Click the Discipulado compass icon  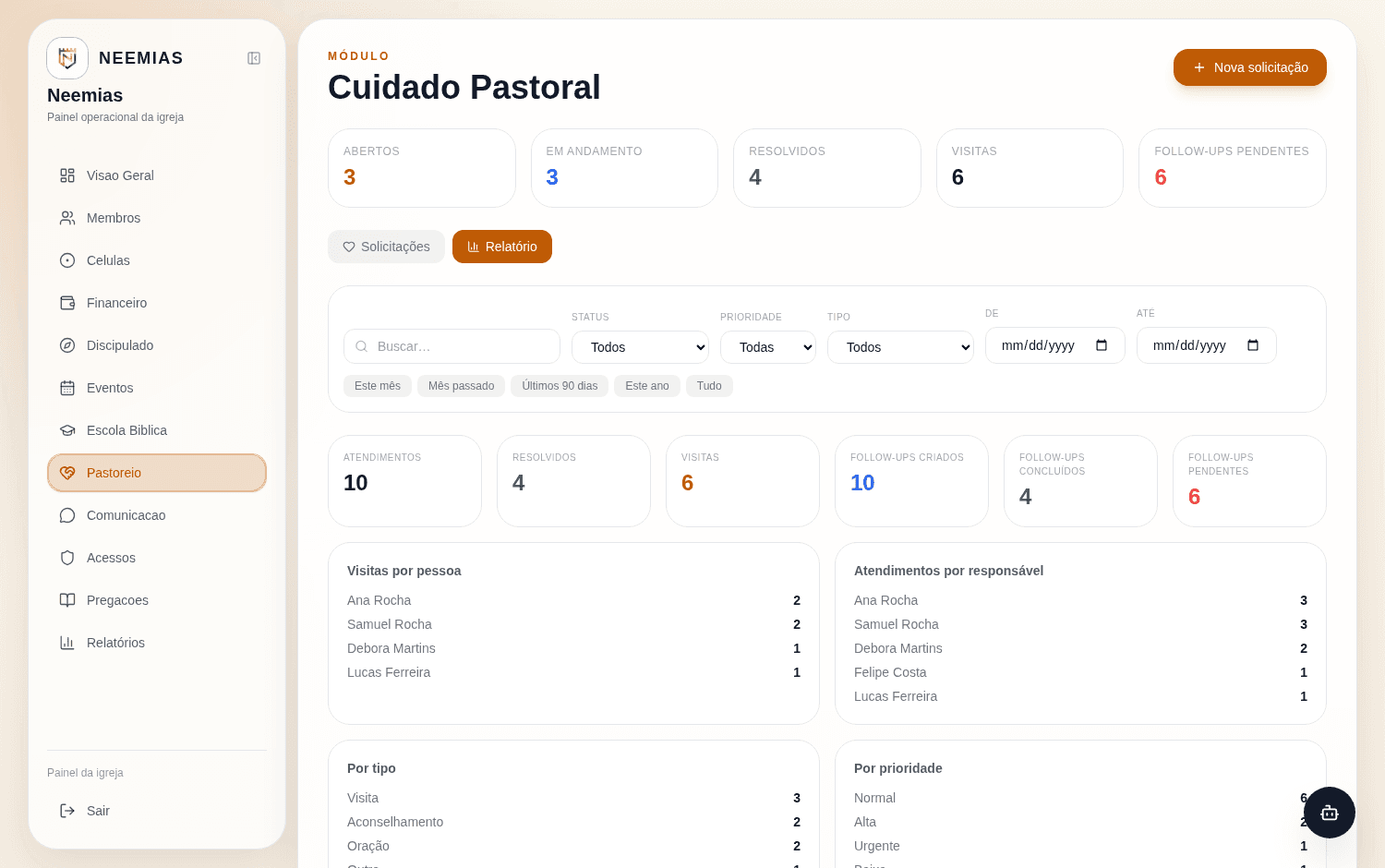[67, 345]
